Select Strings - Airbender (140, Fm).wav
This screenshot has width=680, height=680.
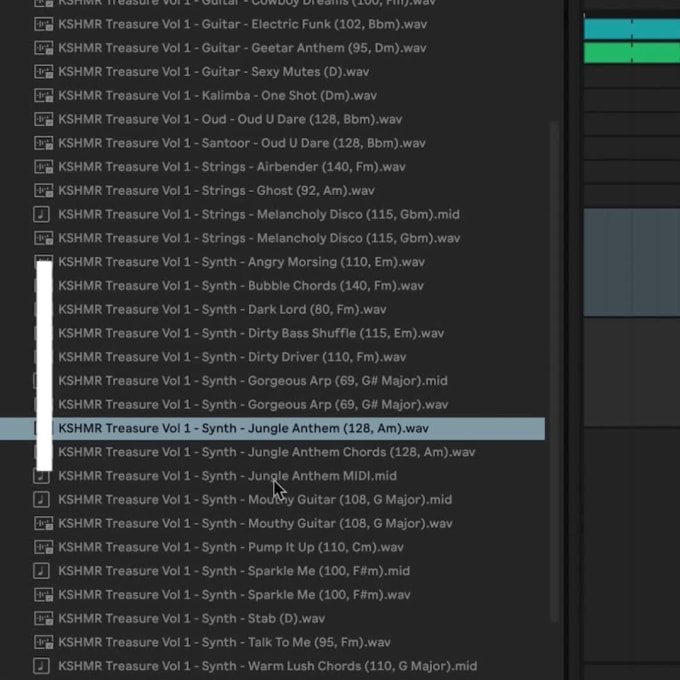(x=232, y=167)
